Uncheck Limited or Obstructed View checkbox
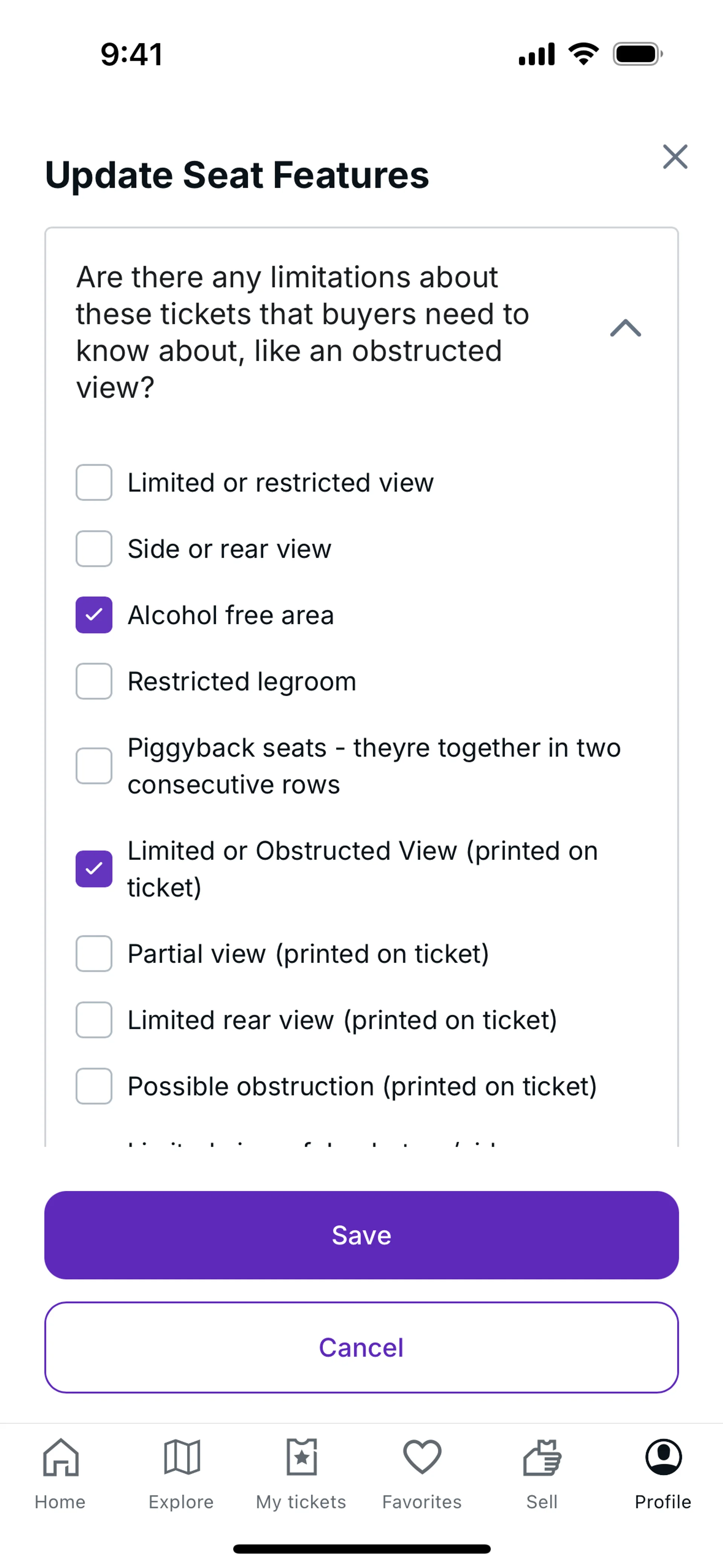Image resolution: width=723 pixels, height=1568 pixels. (94, 869)
